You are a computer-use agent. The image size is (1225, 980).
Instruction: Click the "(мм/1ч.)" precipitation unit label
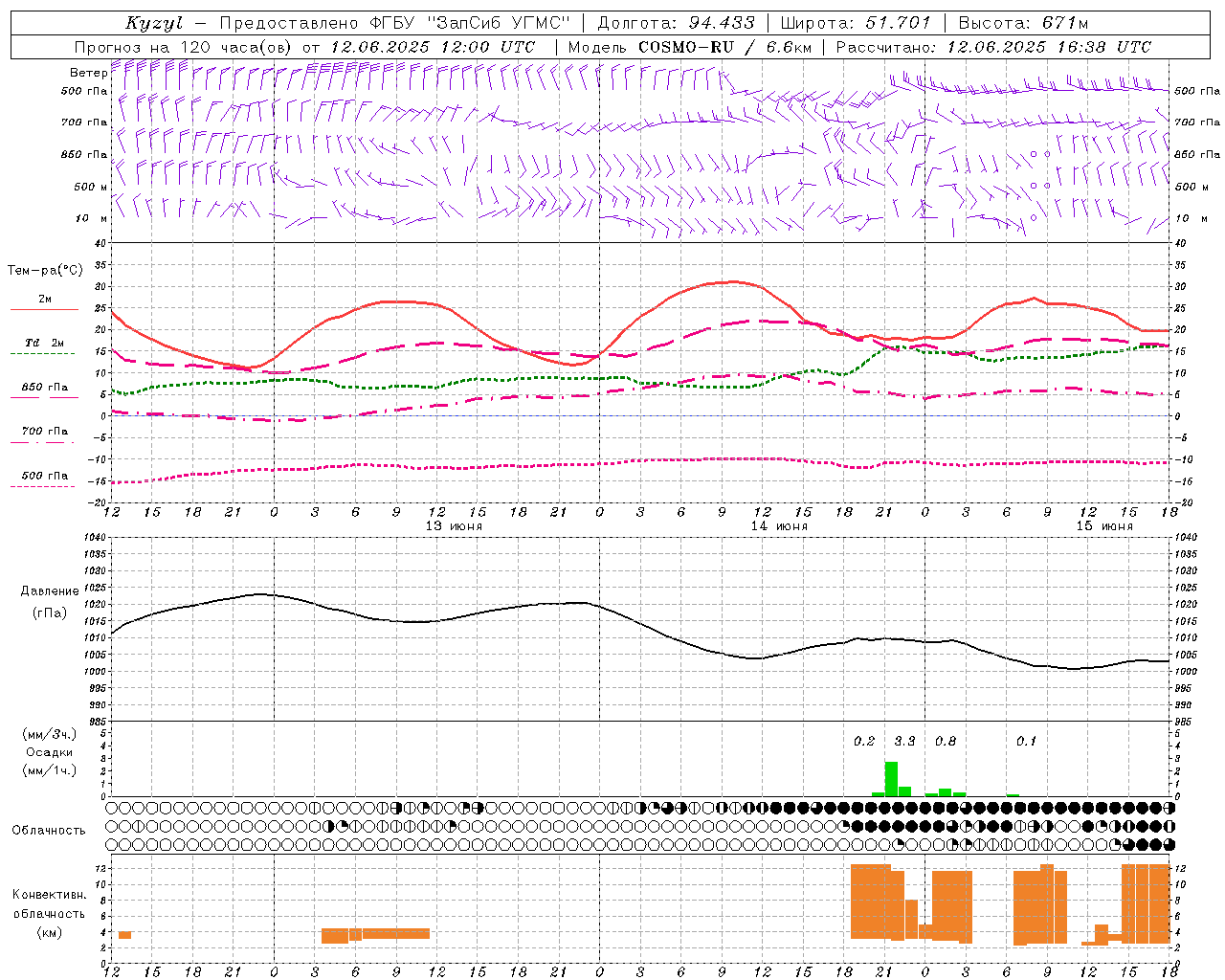point(49,770)
